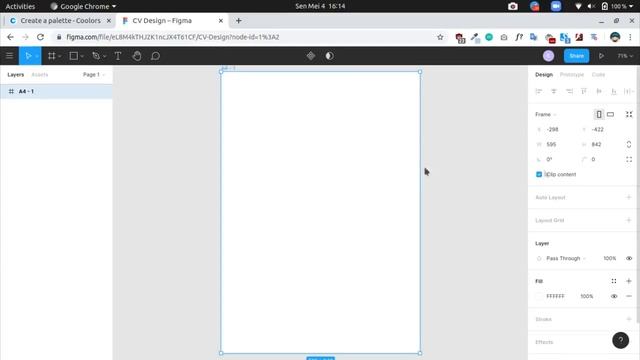Screen dimensions: 640x360
Task: Click the fill hex value FFFFFF
Action: [x=556, y=296]
